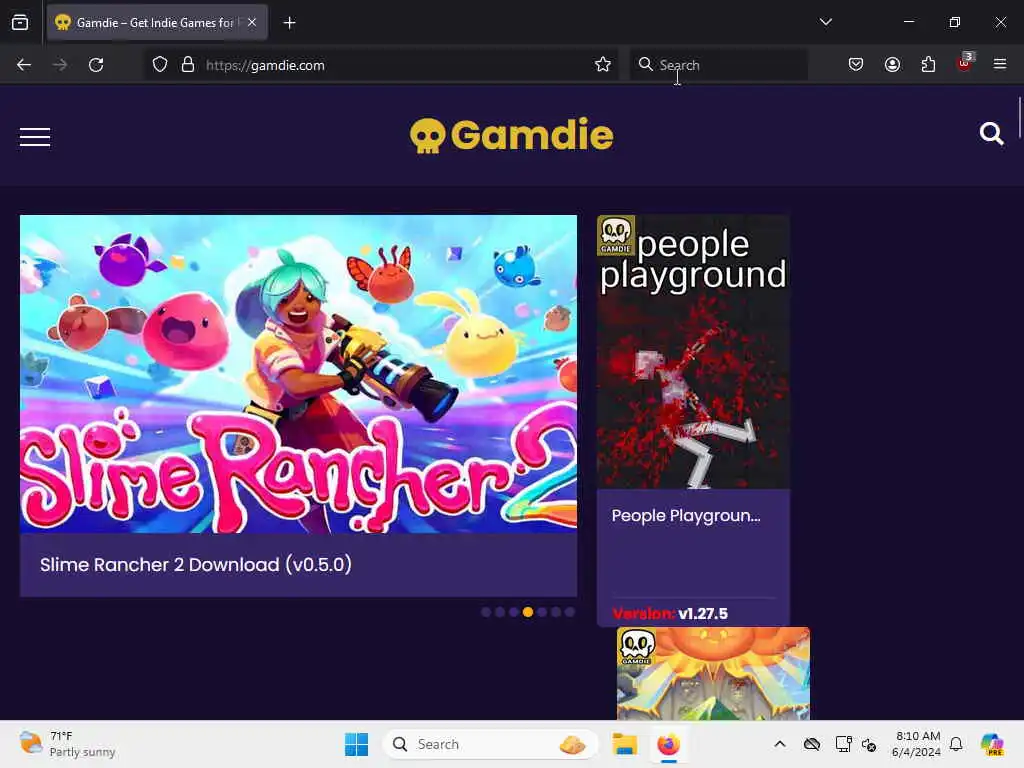The width and height of the screenshot is (1024, 768).
Task: Go back with the browser back arrow
Action: coord(24,65)
